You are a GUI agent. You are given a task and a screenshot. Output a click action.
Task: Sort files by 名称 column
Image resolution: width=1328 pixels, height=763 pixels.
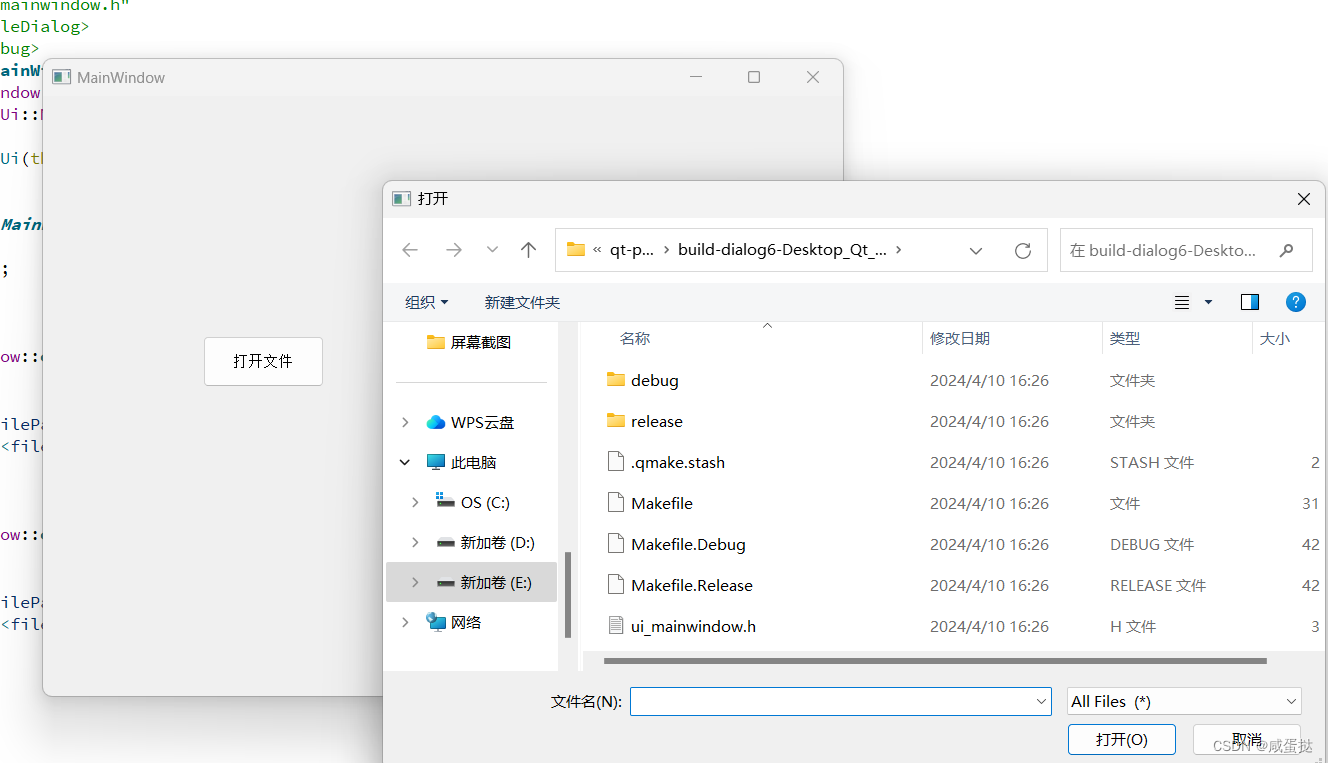point(635,339)
